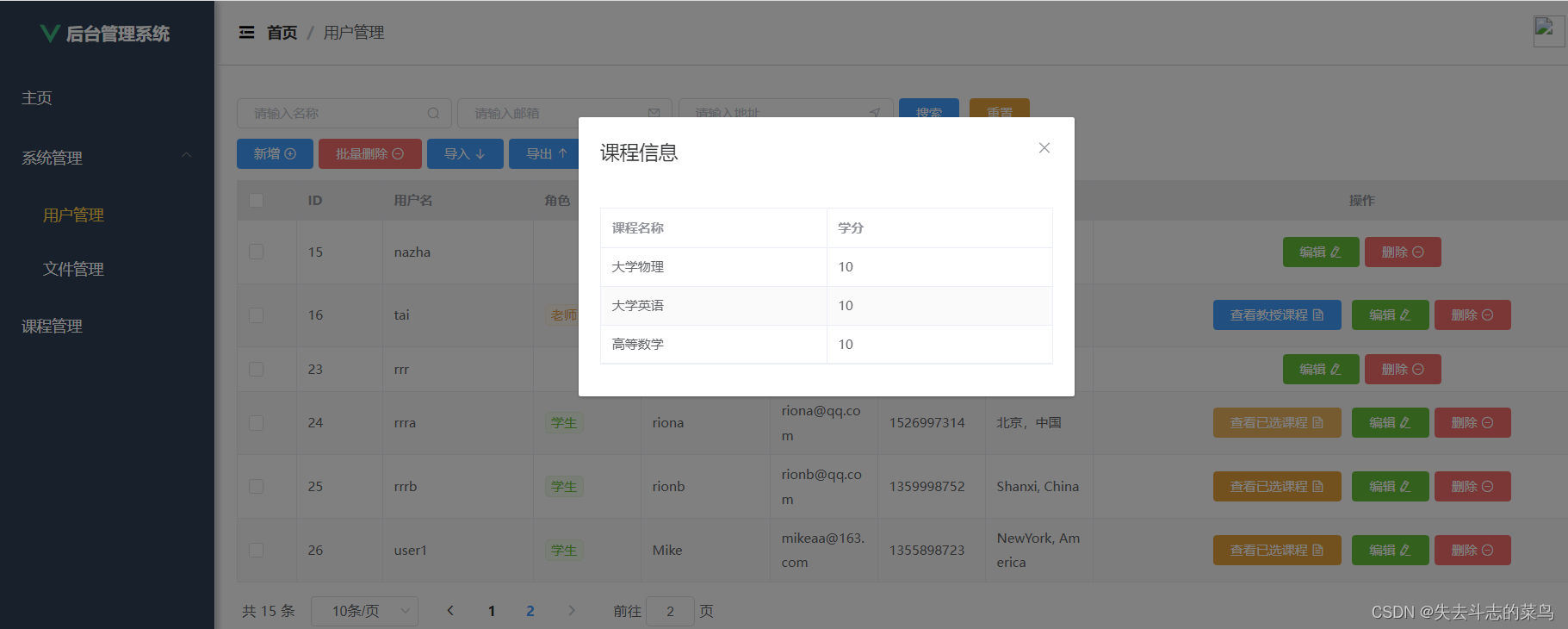Tick the checkbox for row ID 15
This screenshot has height=629, width=1568.
(256, 252)
